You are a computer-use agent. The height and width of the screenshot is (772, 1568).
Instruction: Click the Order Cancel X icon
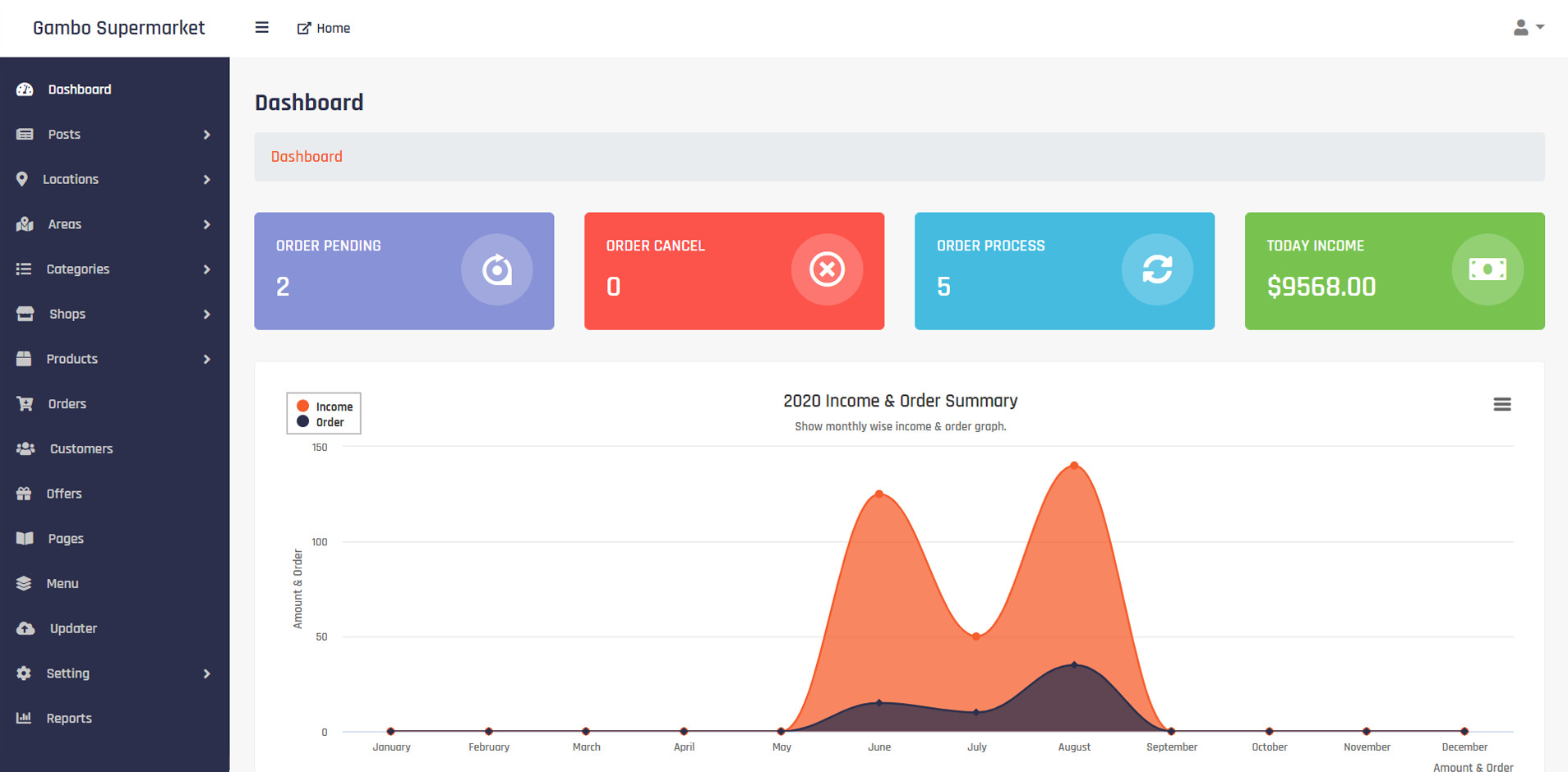(x=827, y=269)
